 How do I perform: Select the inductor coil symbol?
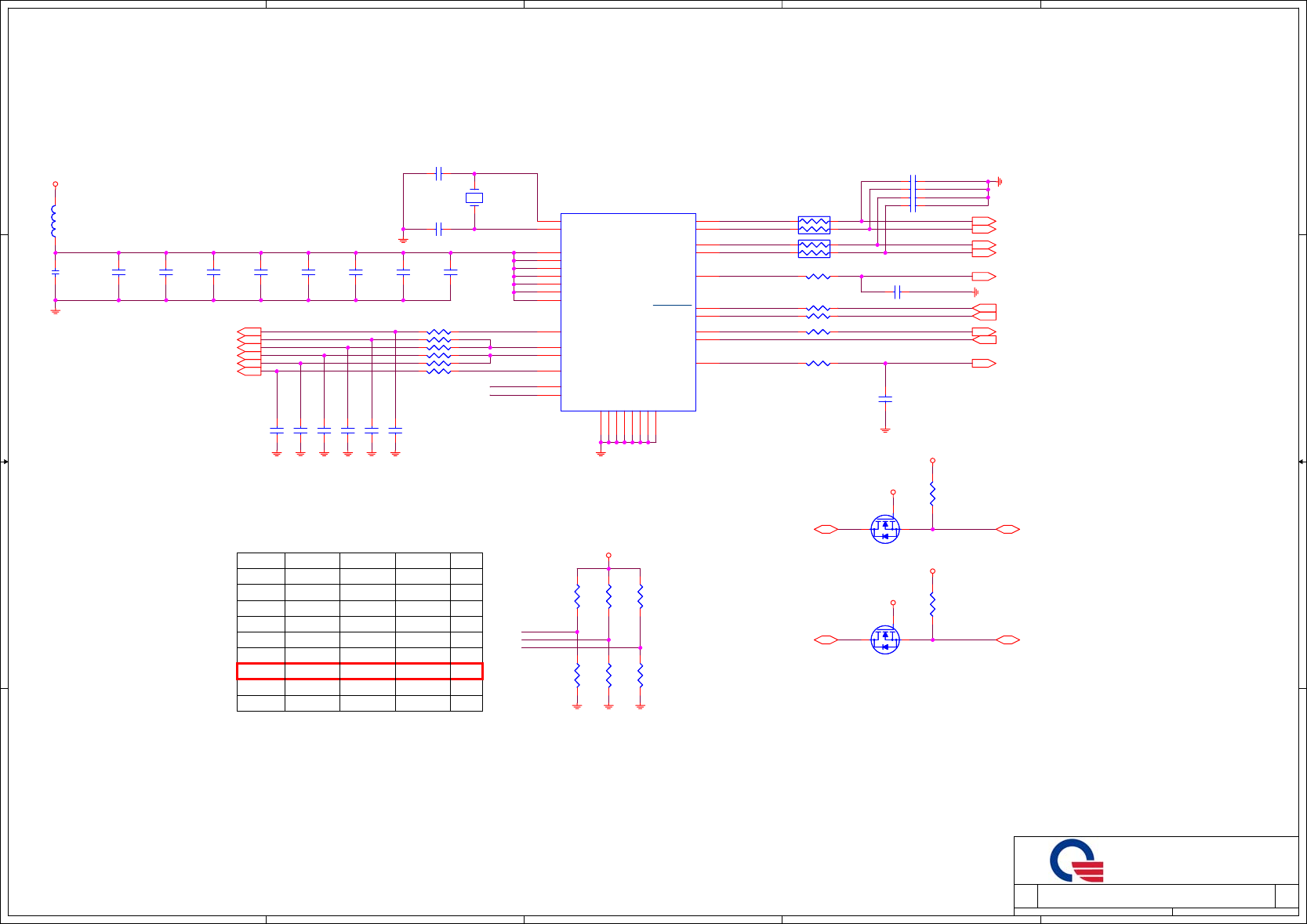point(54,221)
